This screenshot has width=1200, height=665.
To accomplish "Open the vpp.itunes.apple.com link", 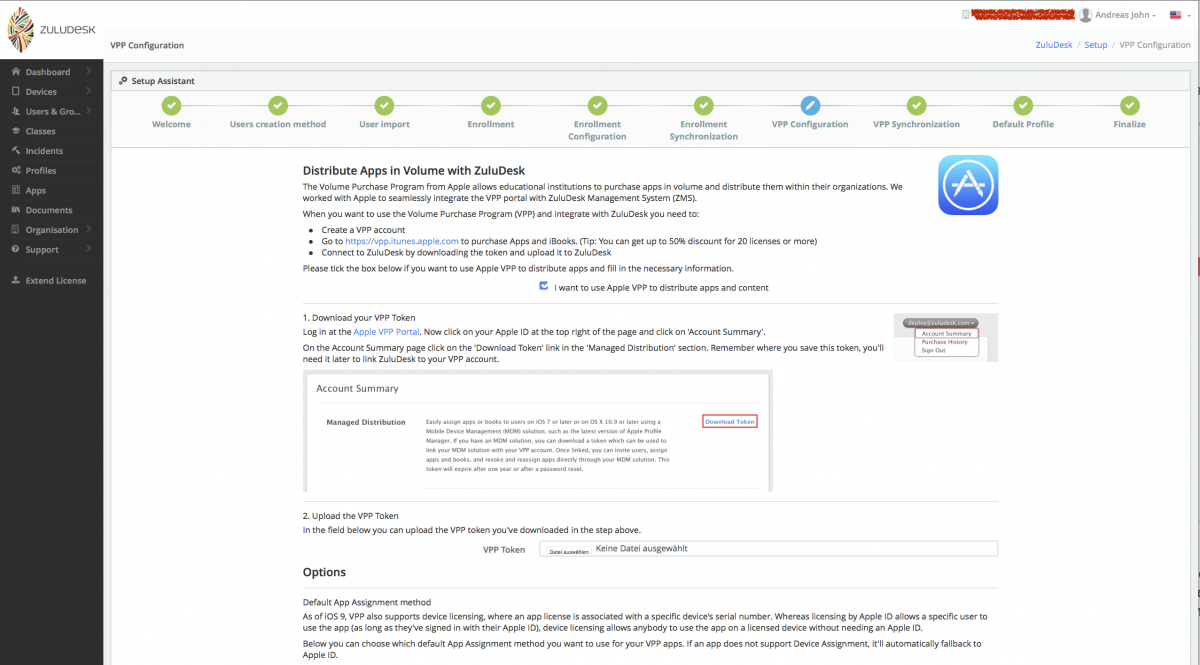I will (x=401, y=241).
